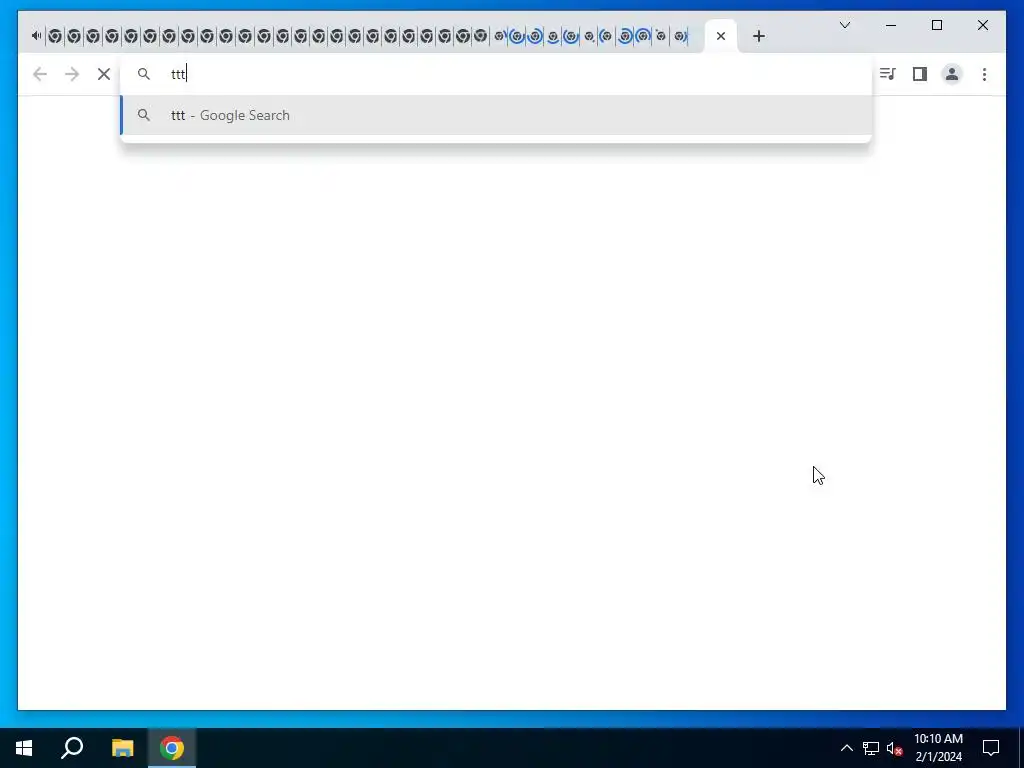Open File Explorer from taskbar
Image resolution: width=1024 pixels, height=768 pixels.
[x=122, y=748]
